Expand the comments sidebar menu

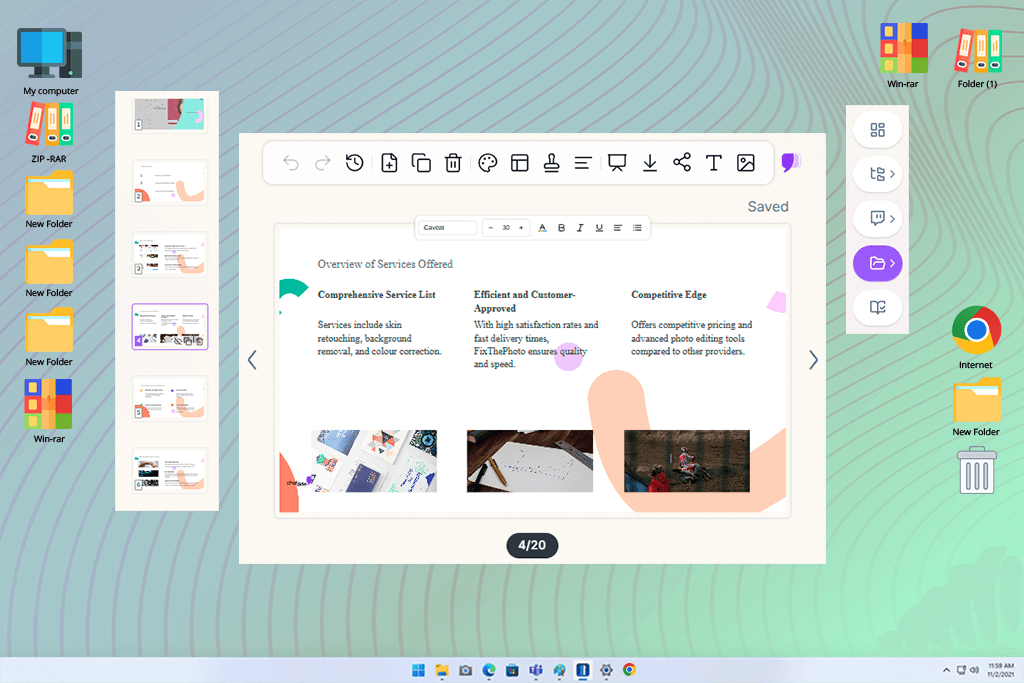(x=878, y=219)
